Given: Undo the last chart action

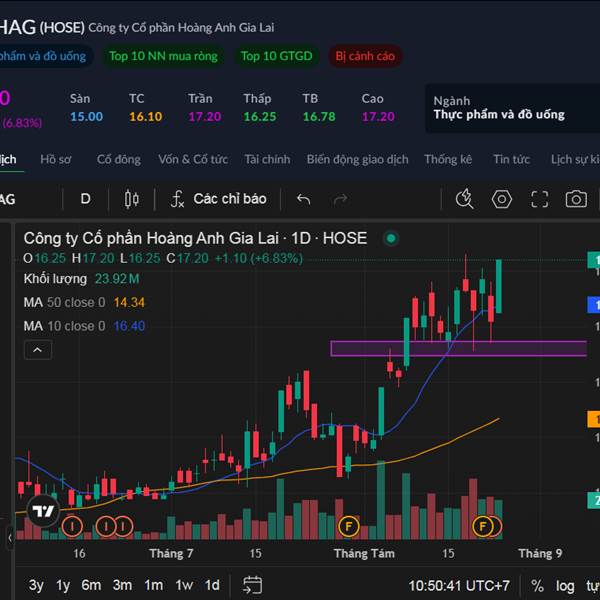Looking at the screenshot, I should tap(303, 199).
